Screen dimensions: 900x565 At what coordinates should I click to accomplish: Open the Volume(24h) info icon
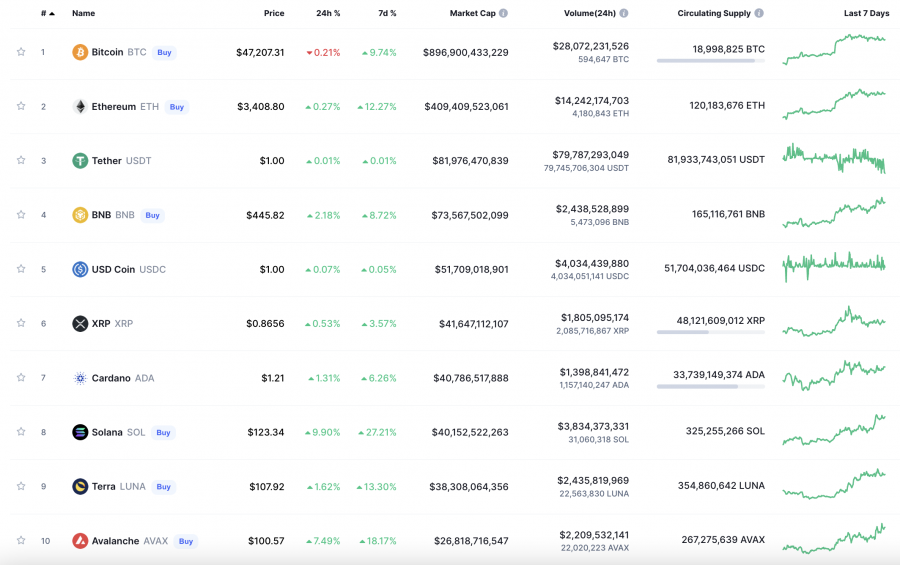pos(624,13)
